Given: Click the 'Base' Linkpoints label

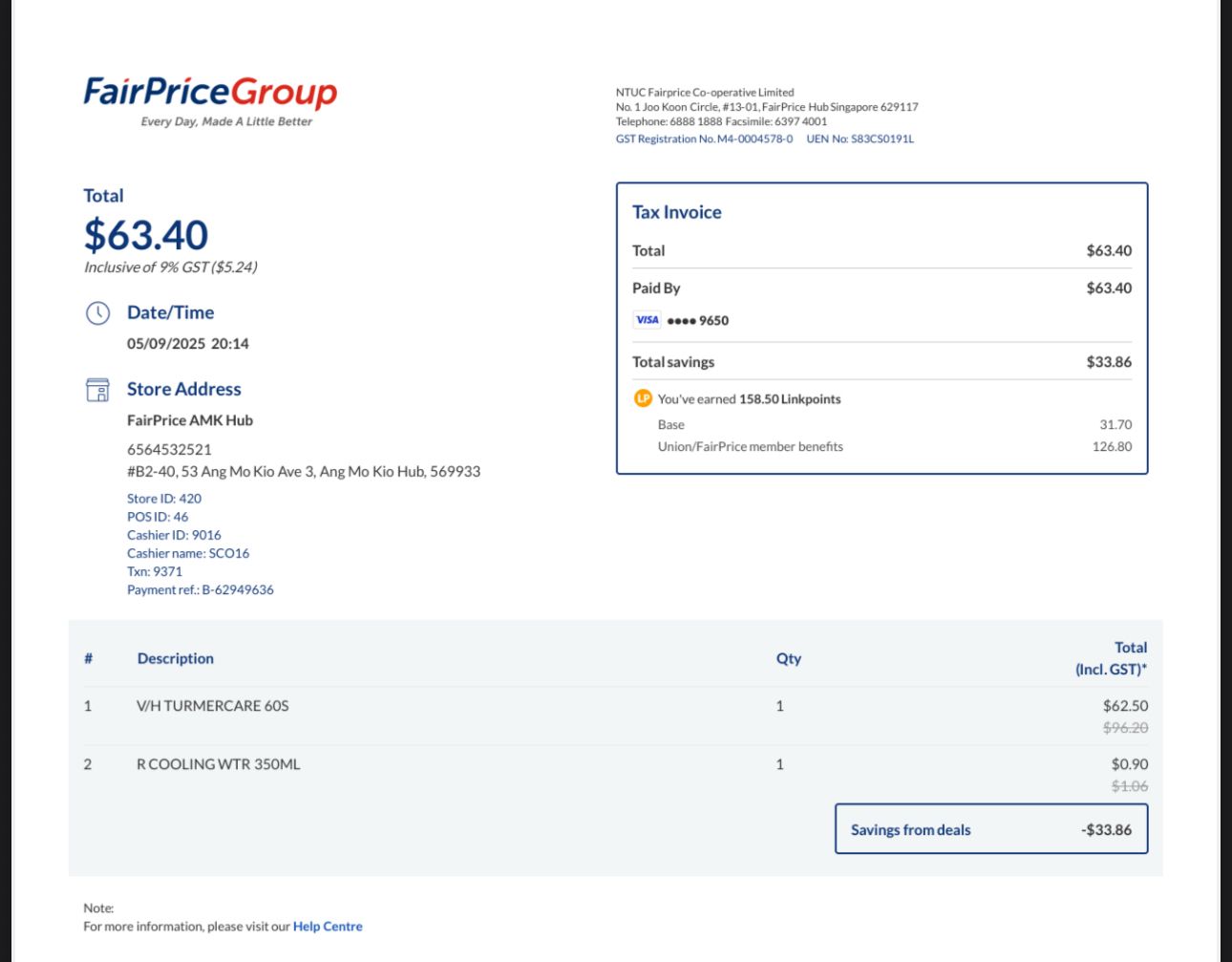Looking at the screenshot, I should (x=671, y=425).
